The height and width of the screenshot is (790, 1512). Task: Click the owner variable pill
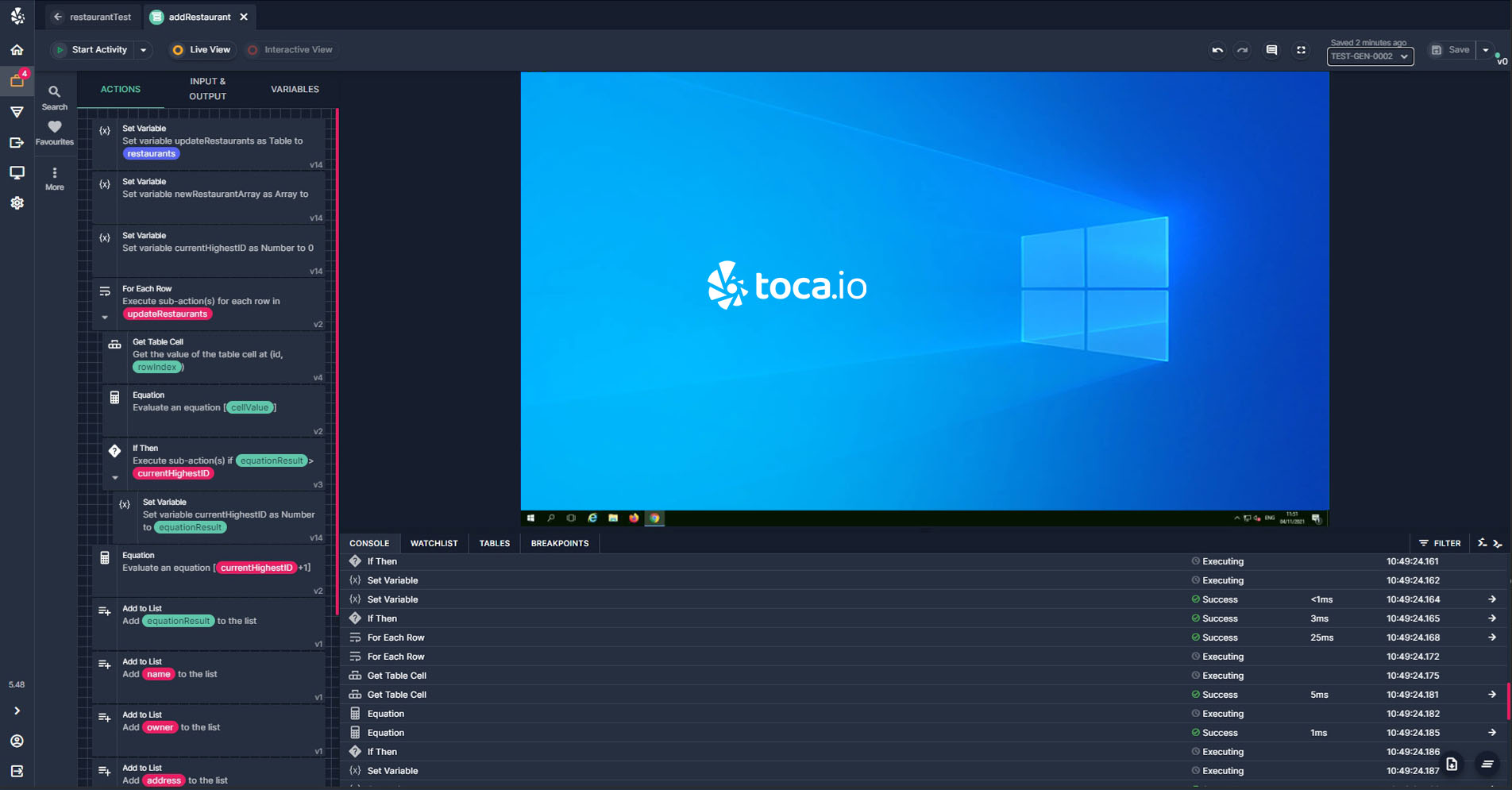pyautogui.click(x=160, y=728)
